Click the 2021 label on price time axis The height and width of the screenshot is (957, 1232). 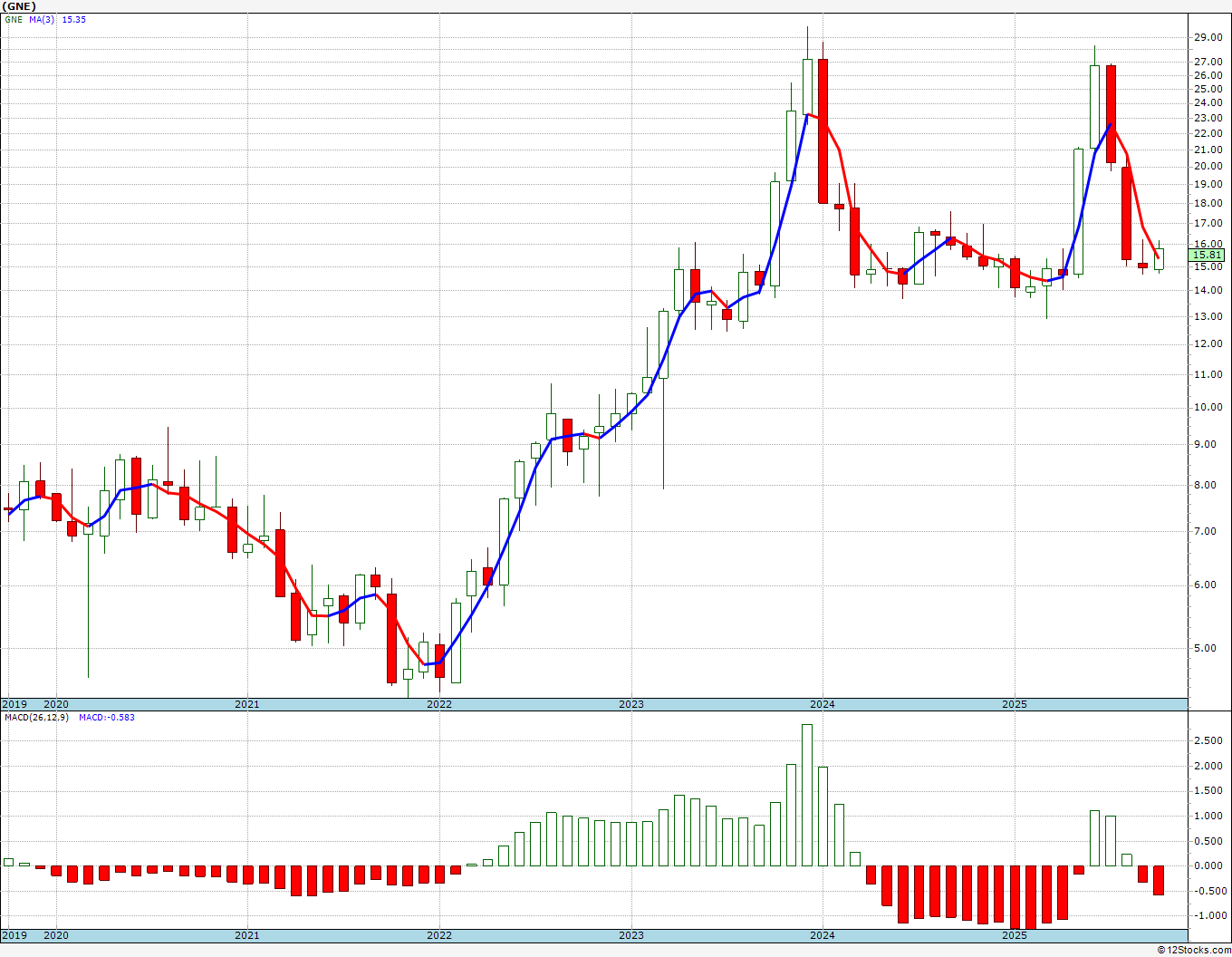(x=247, y=704)
